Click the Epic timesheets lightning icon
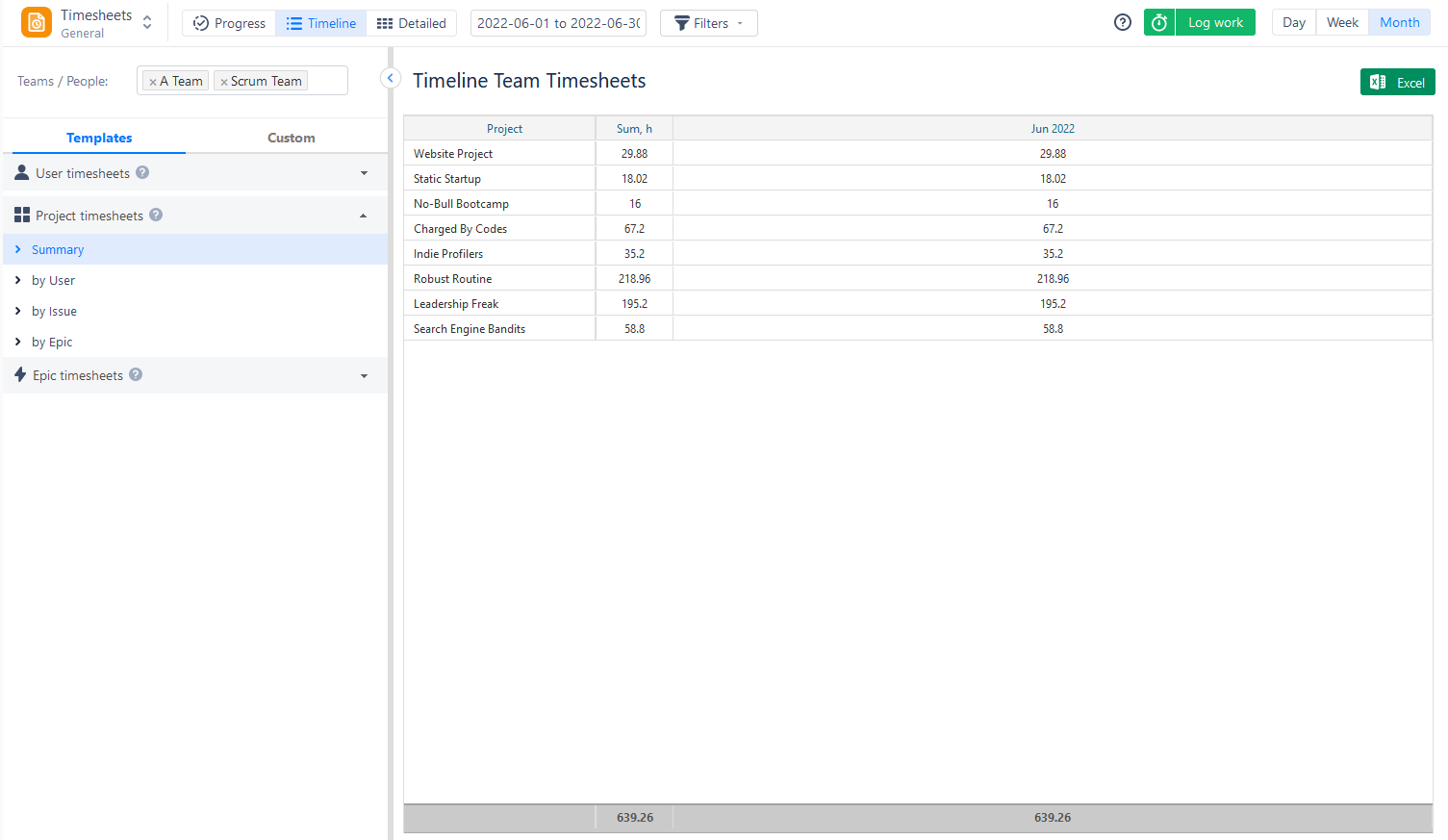 click(x=20, y=375)
